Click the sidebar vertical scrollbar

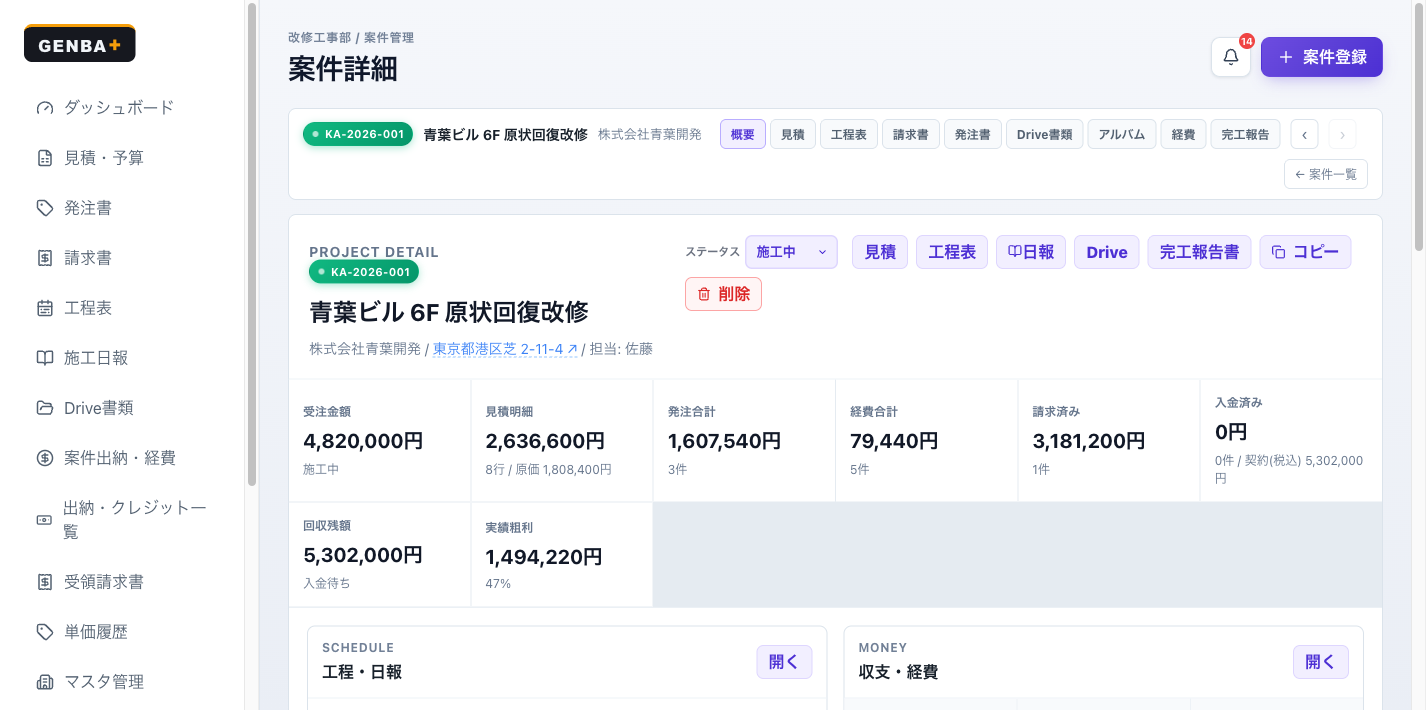click(x=252, y=244)
